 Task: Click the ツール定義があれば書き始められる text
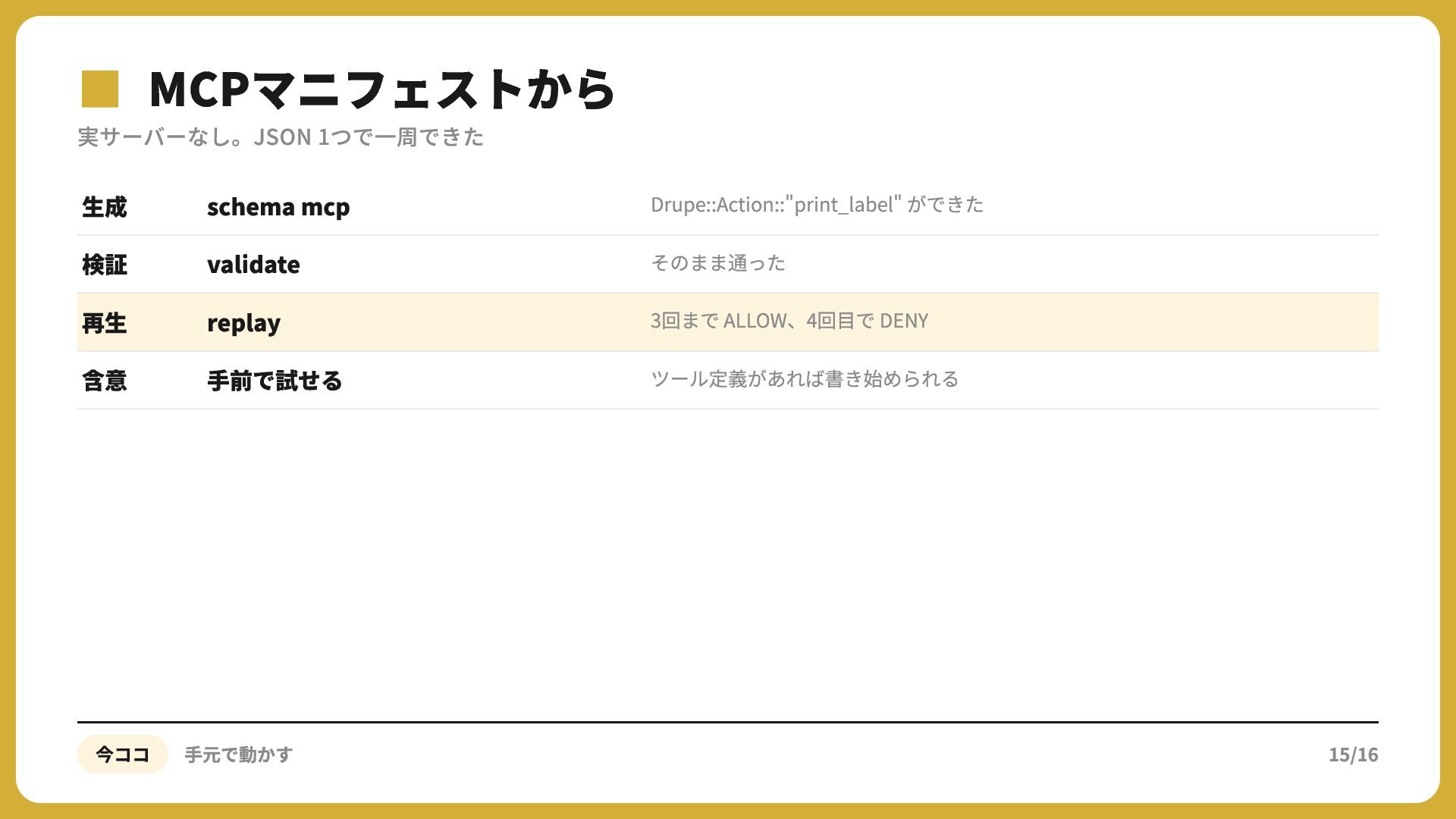[x=805, y=379]
